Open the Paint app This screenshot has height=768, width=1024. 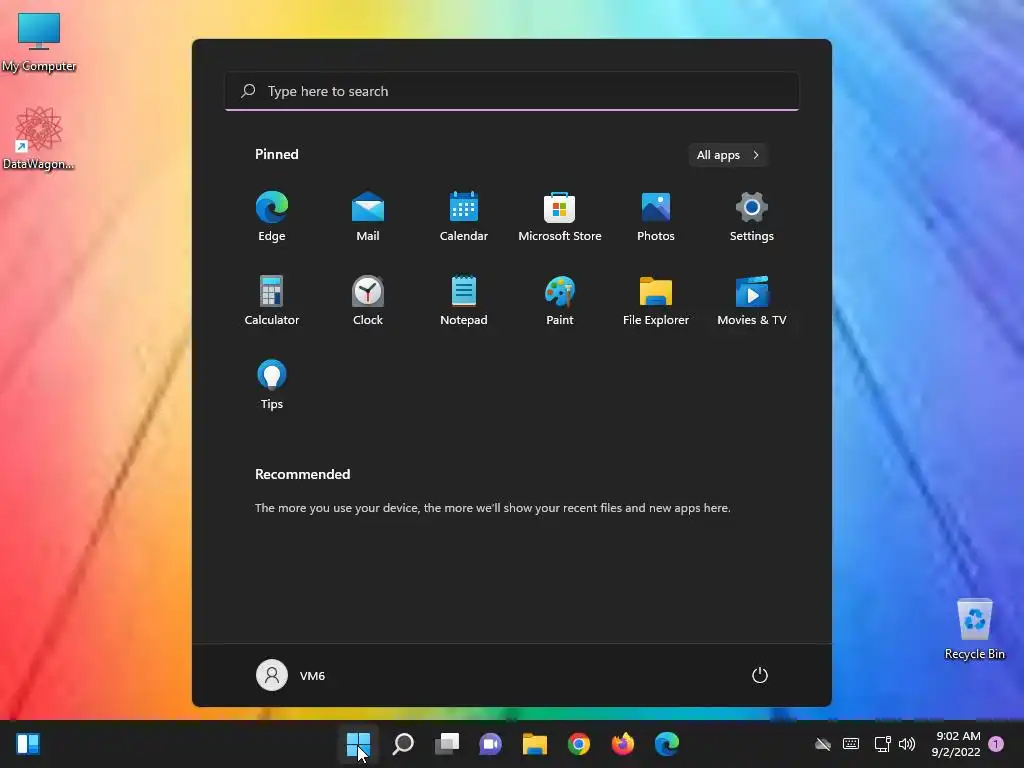click(x=560, y=300)
